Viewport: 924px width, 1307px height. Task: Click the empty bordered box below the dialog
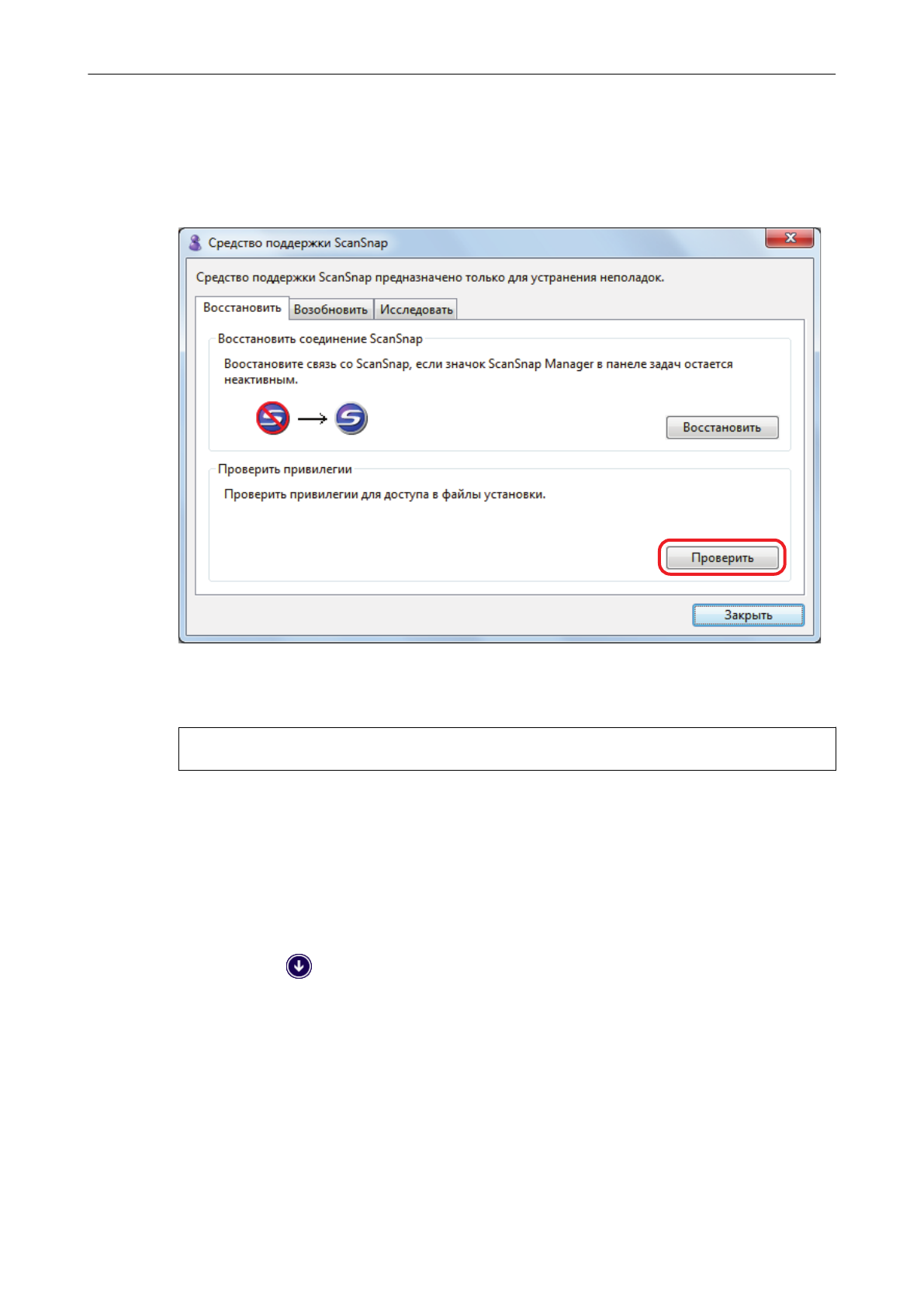pyautogui.click(x=507, y=749)
